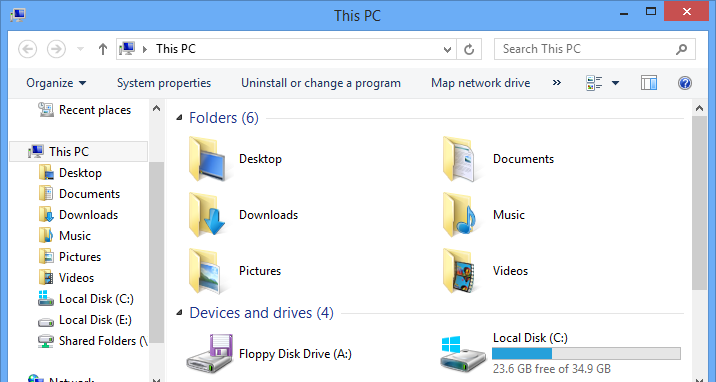Click the Devices and drives (4) header
This screenshot has height=382, width=716.
coord(261,313)
